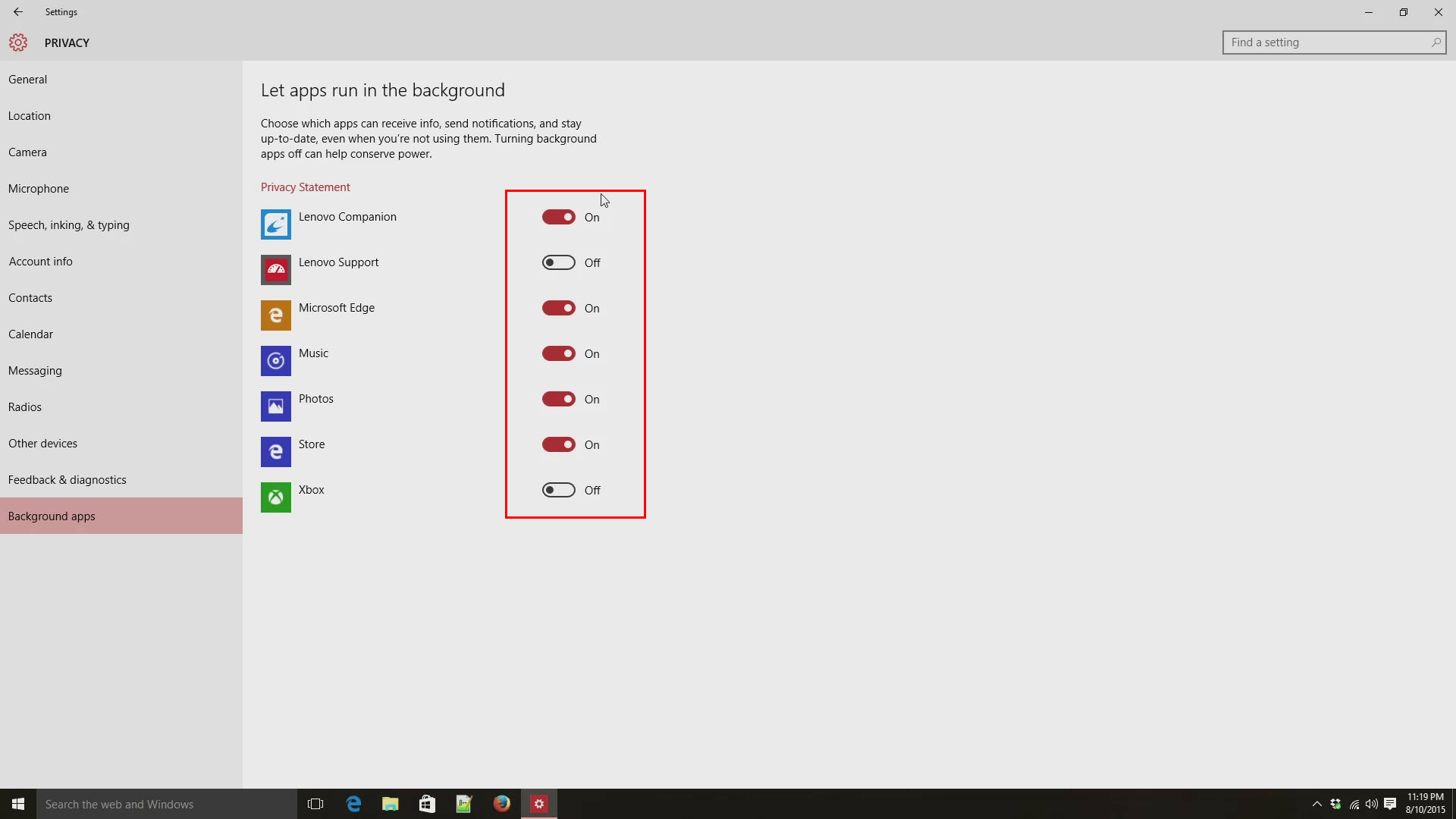
Task: Click the Privacy gear icon in header
Action: [18, 42]
